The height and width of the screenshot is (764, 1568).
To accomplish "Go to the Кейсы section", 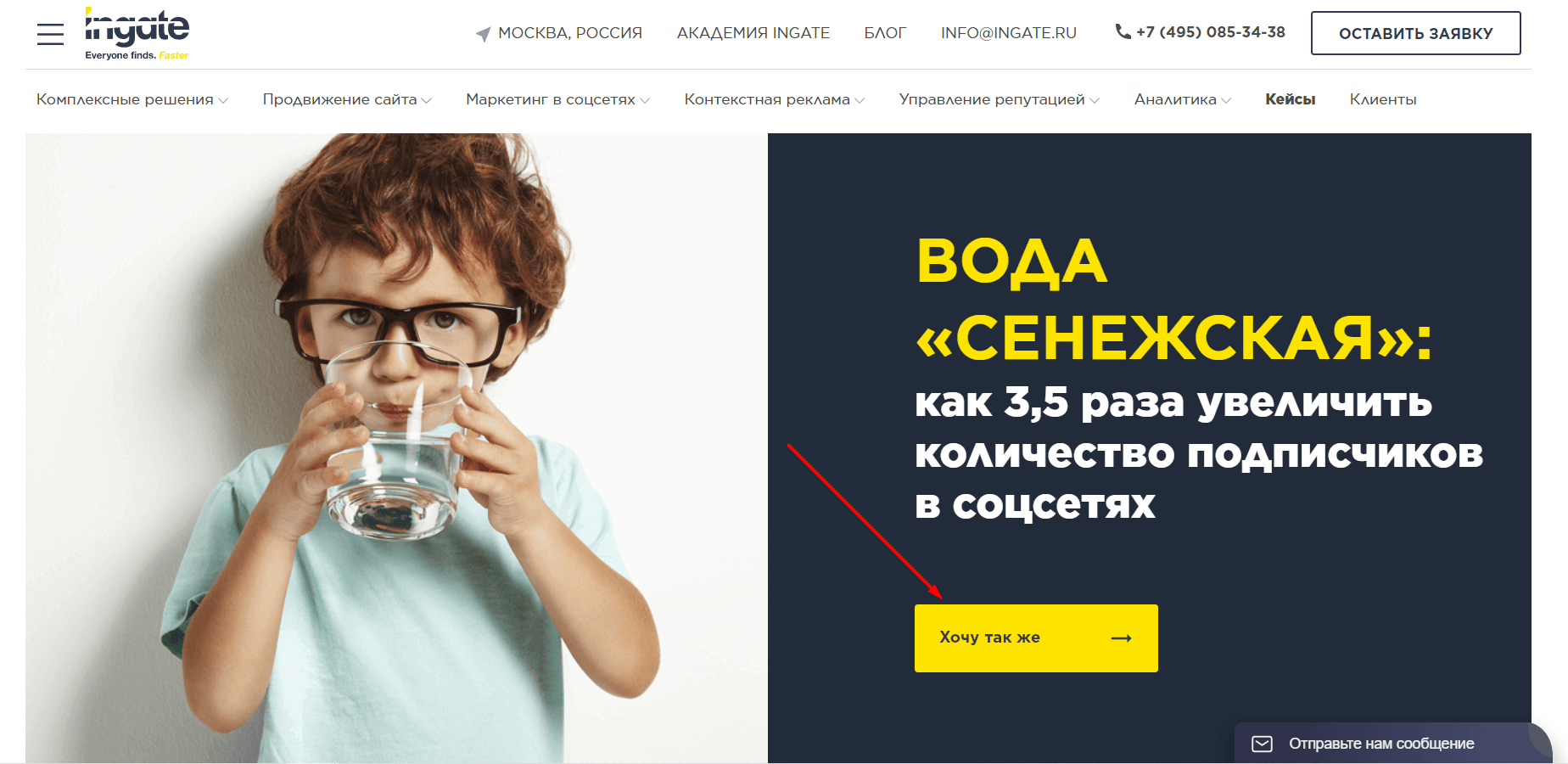I will point(1290,99).
